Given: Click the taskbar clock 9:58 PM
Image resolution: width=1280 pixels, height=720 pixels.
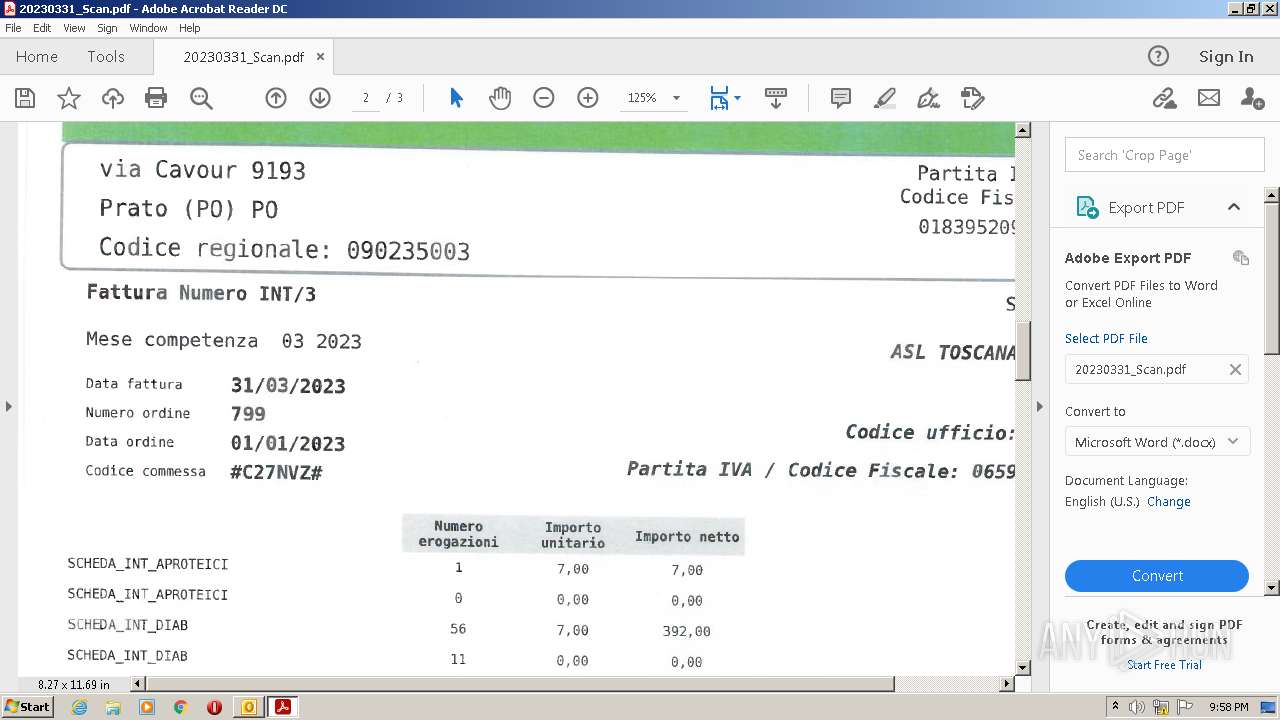Looking at the screenshot, I should (x=1228, y=707).
